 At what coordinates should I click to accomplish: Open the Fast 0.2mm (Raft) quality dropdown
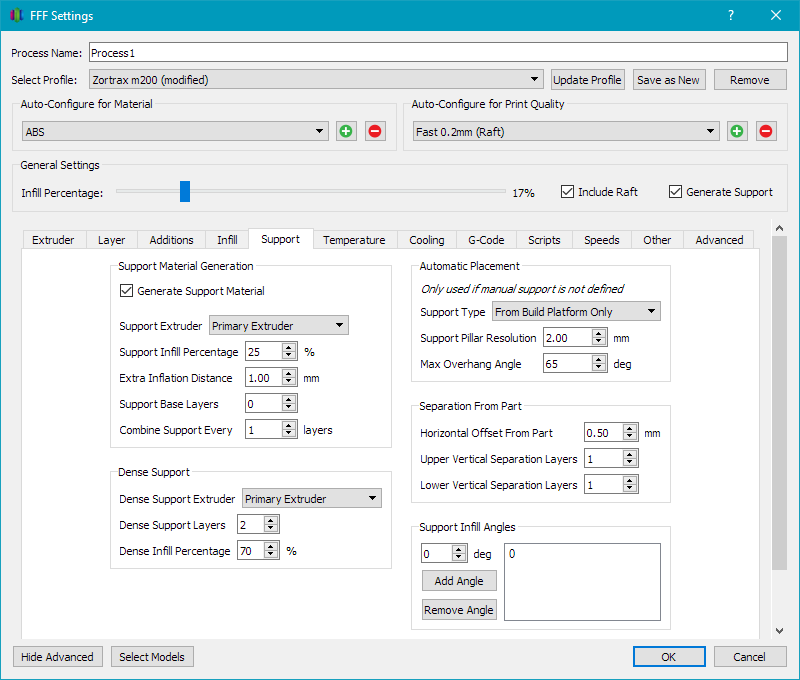point(566,131)
